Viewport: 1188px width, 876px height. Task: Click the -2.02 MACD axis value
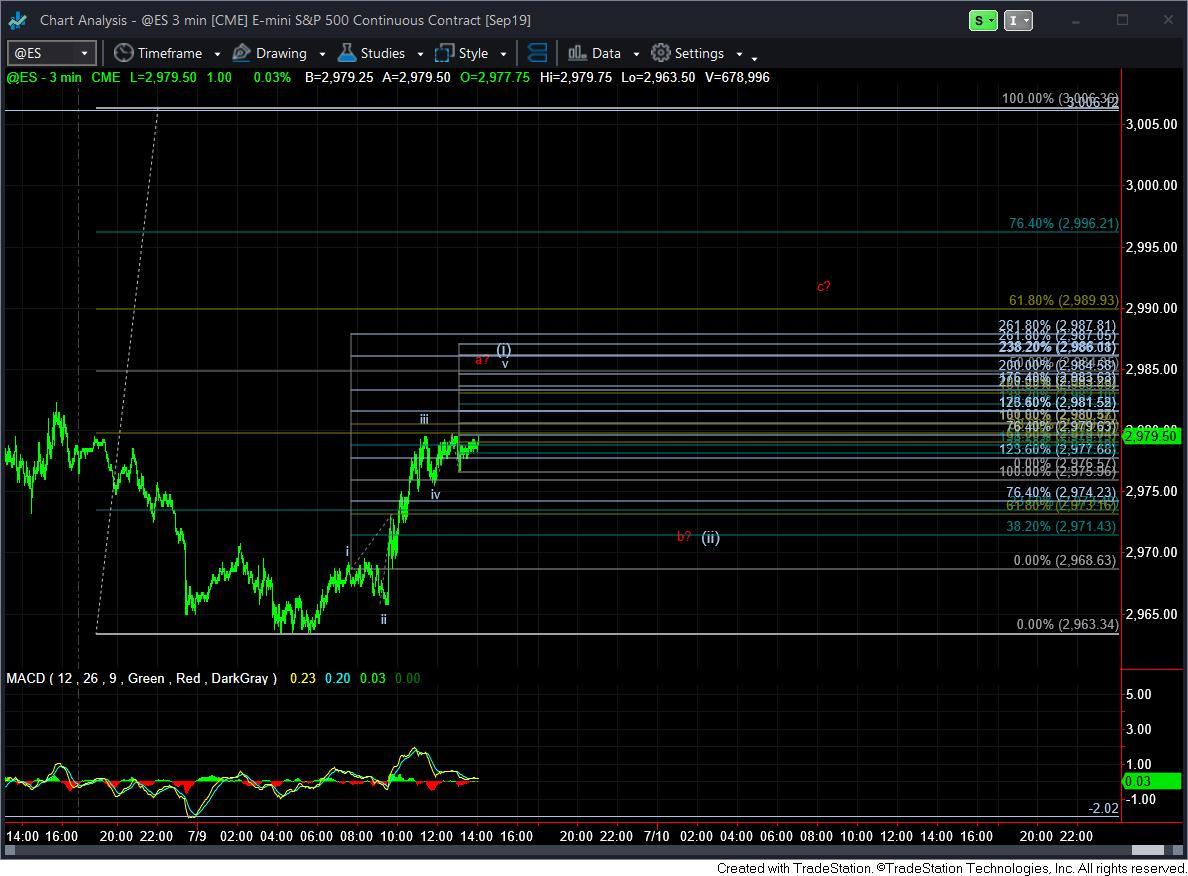(x=1103, y=809)
